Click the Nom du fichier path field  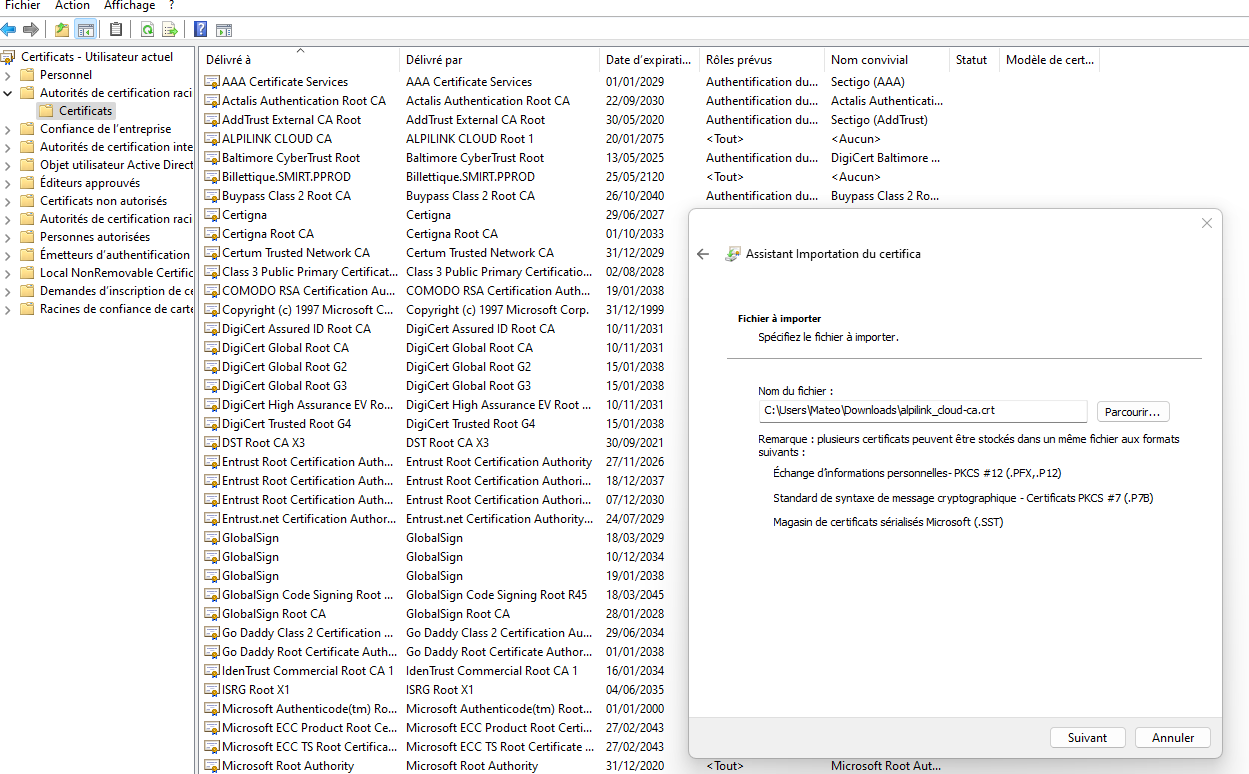pos(922,411)
